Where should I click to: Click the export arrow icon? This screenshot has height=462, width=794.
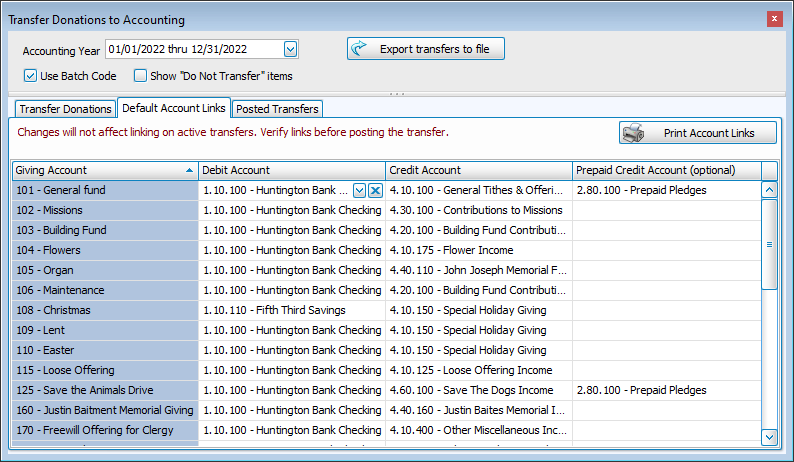[360, 49]
